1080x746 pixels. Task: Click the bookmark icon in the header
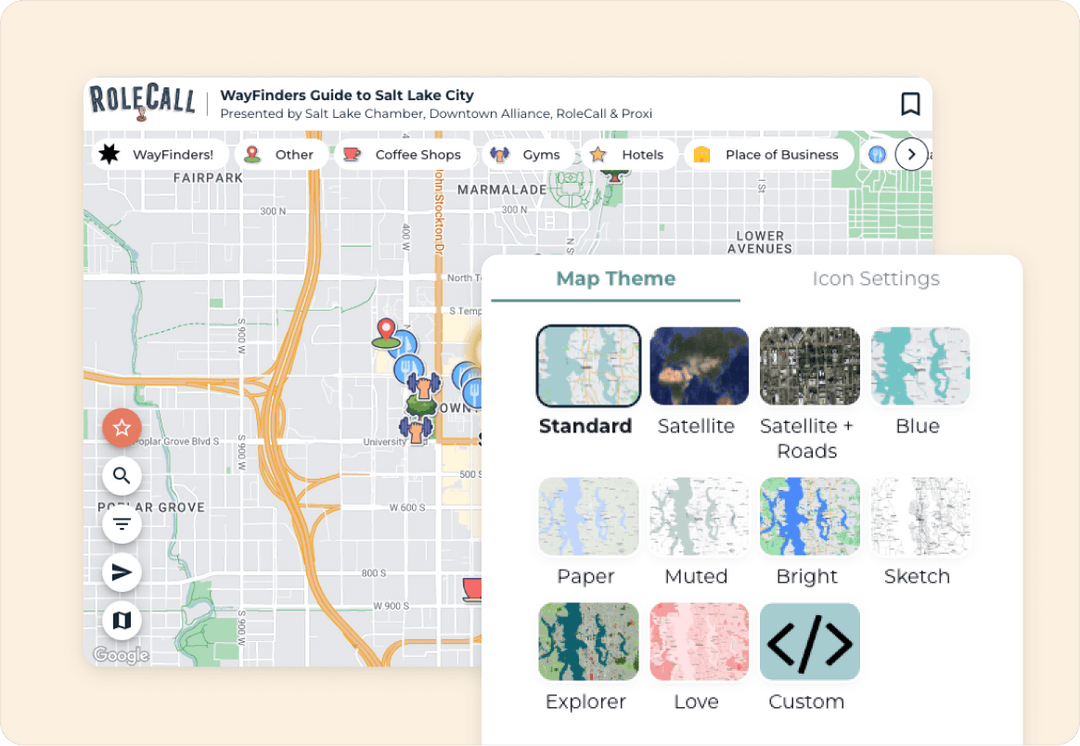point(910,102)
